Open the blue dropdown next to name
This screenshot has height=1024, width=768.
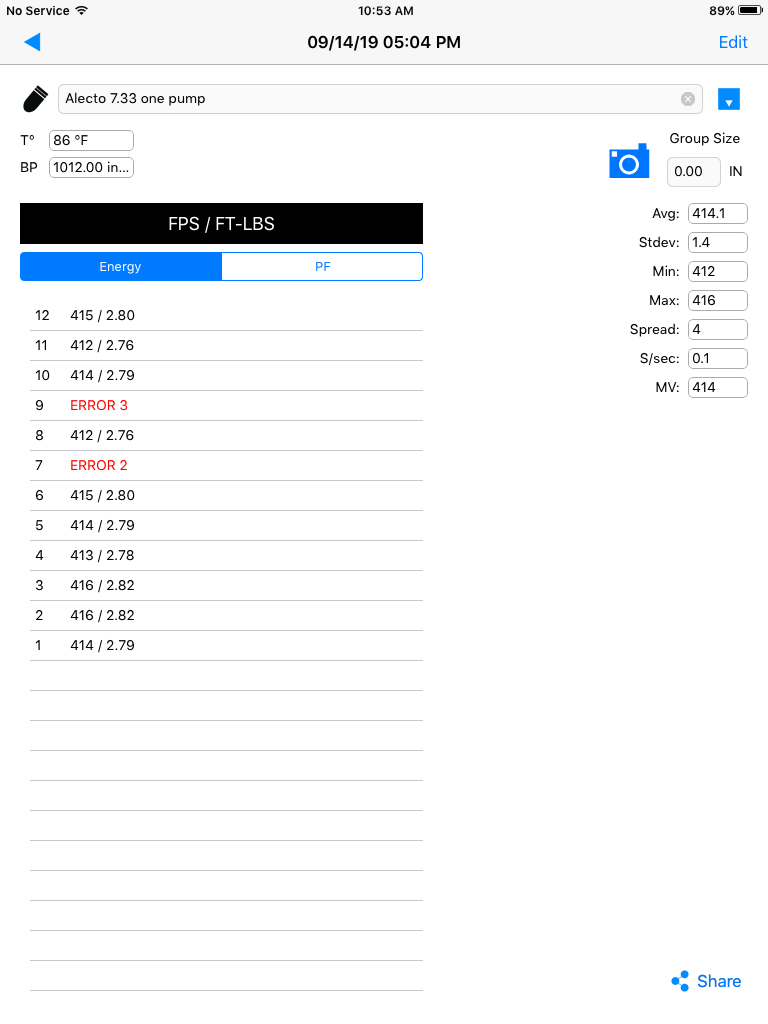coord(728,99)
